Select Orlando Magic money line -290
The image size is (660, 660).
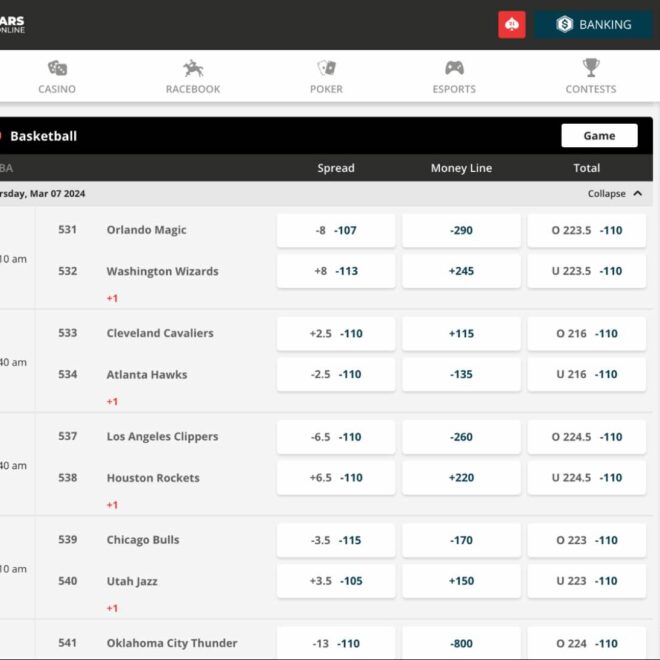click(x=461, y=230)
